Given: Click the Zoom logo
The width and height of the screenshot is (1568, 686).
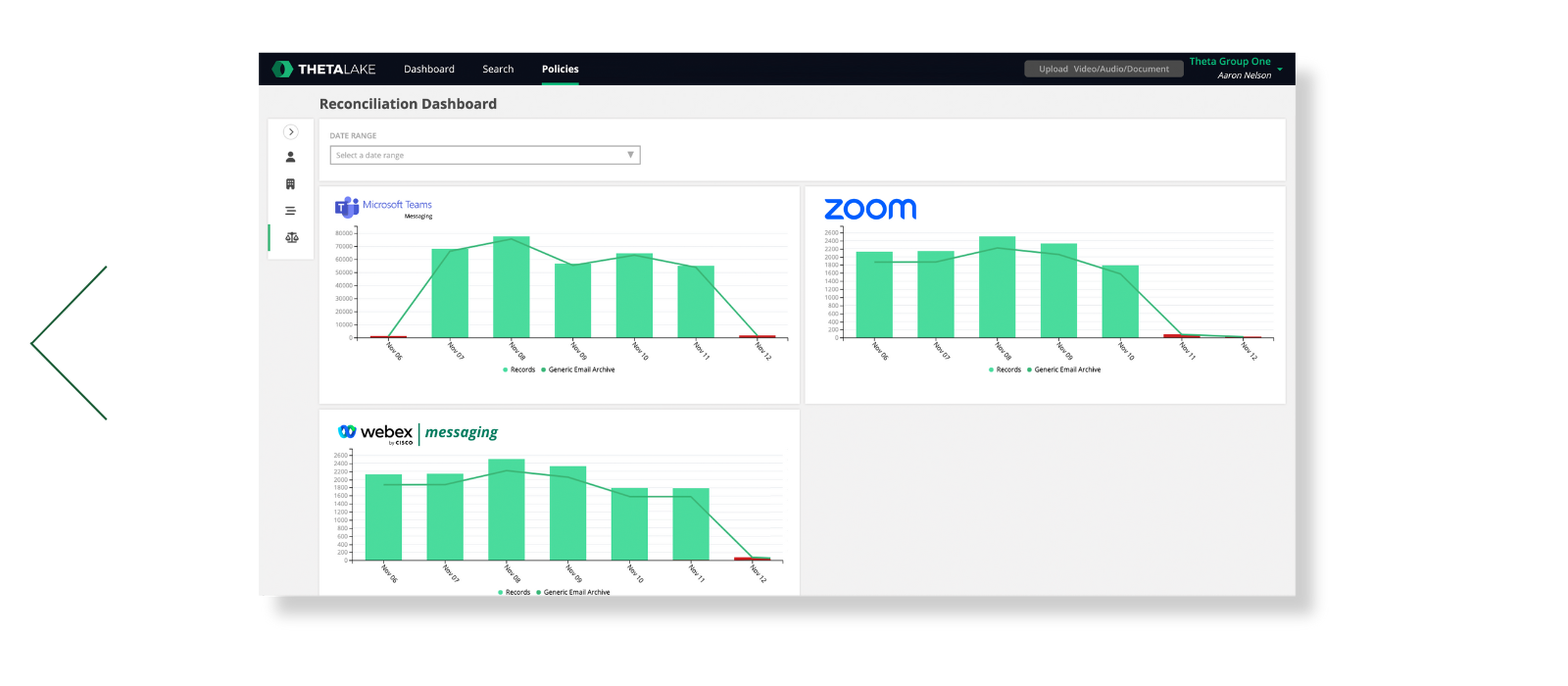Looking at the screenshot, I should pos(870,209).
